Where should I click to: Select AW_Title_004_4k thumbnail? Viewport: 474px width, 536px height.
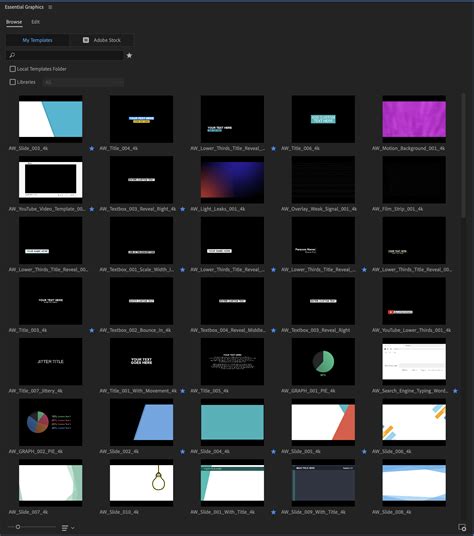pos(141,119)
